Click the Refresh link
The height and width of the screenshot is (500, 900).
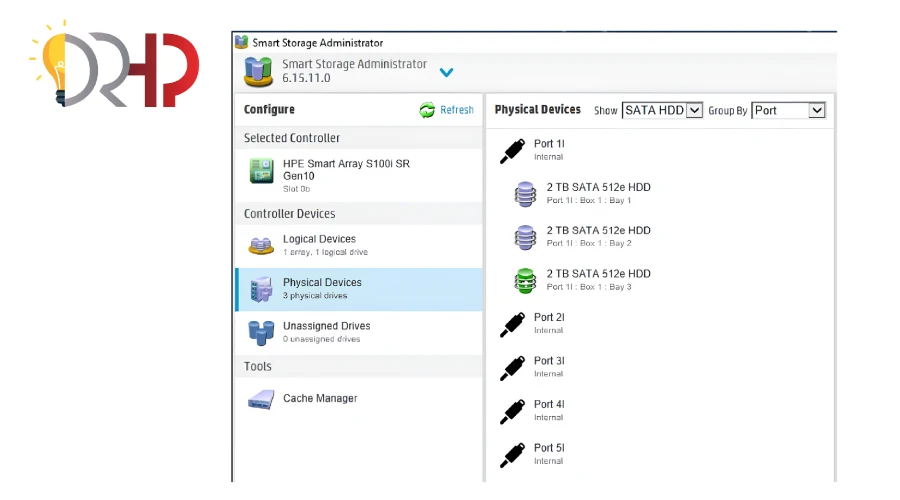coord(457,110)
